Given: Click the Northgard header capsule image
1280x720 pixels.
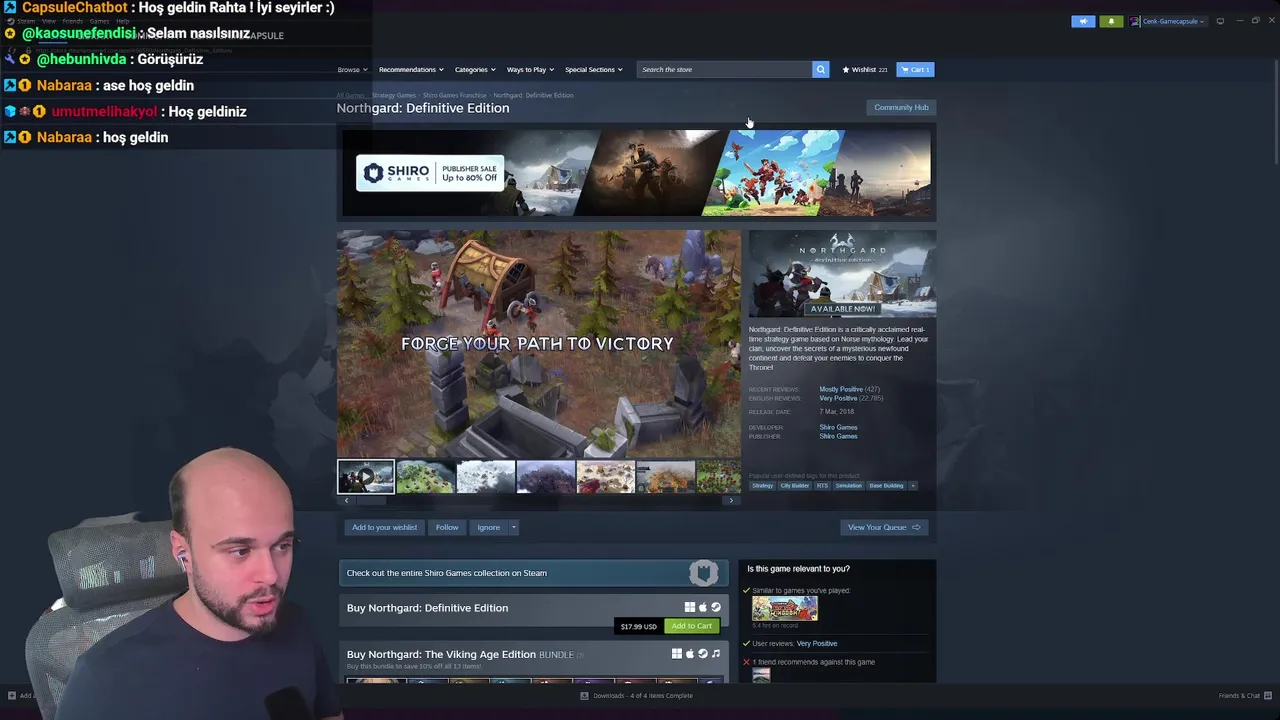Looking at the screenshot, I should [842, 274].
